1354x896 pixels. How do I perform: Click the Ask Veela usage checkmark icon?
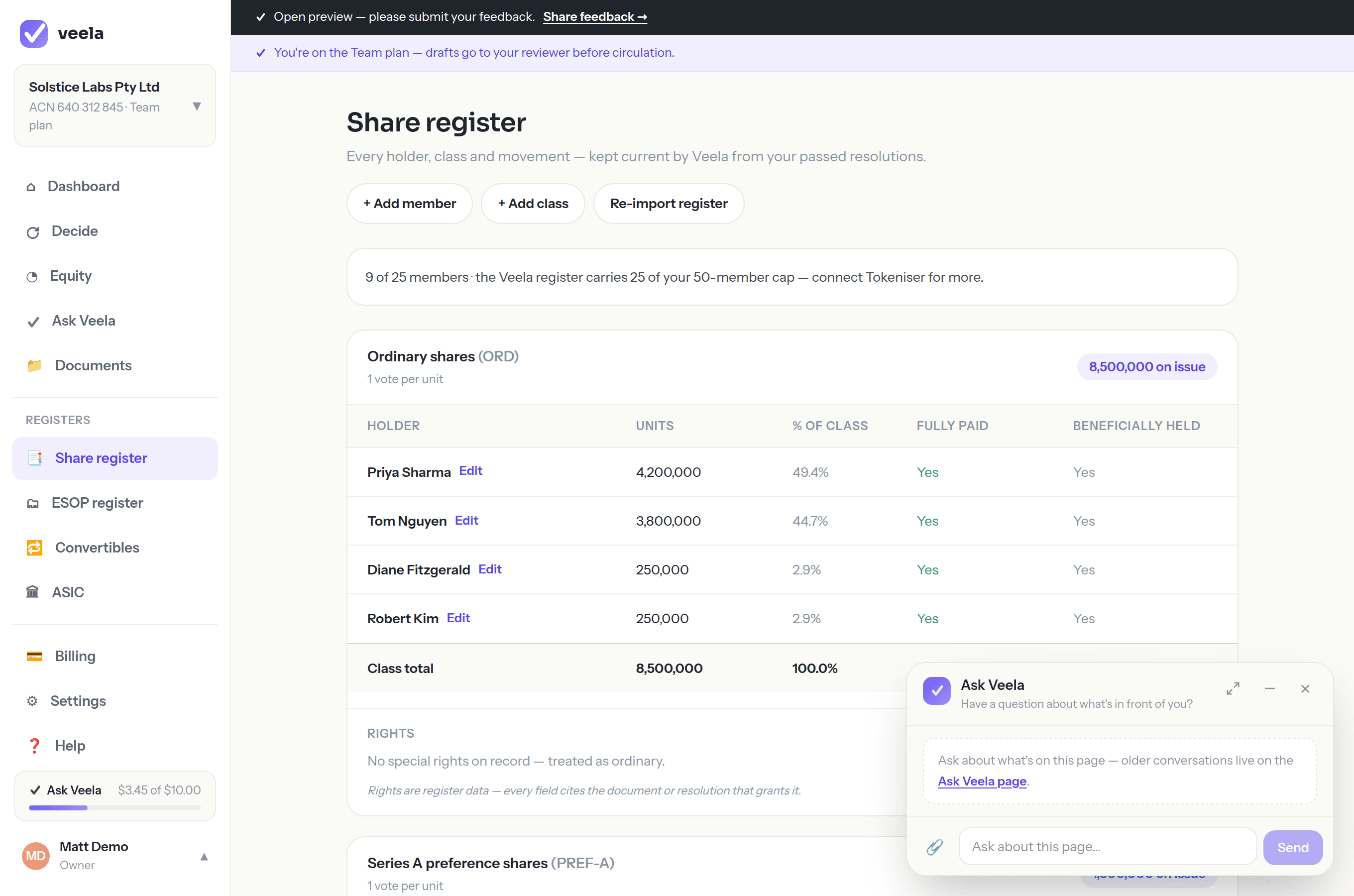tap(35, 790)
